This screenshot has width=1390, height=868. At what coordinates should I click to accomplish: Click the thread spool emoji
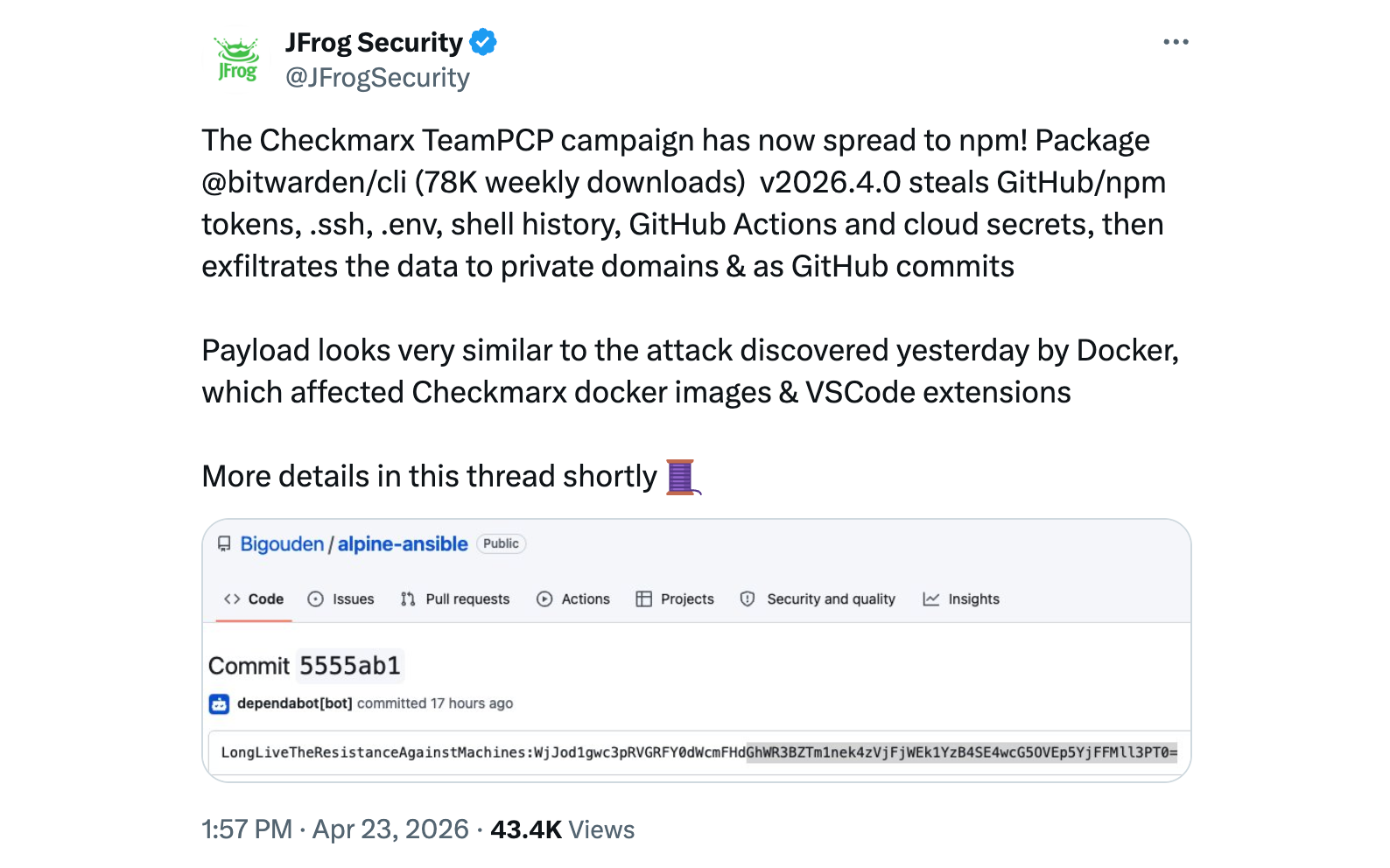[682, 477]
